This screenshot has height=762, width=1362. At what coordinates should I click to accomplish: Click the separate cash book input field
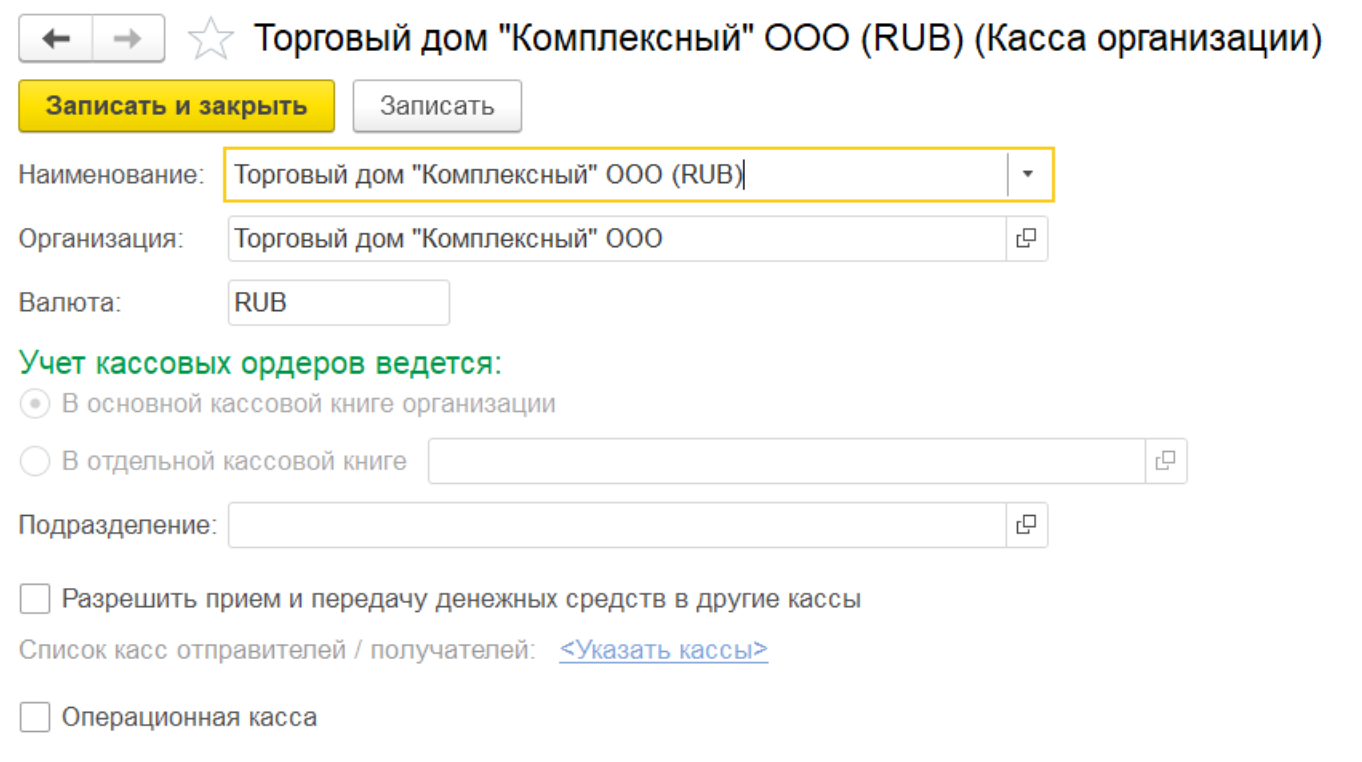(785, 461)
